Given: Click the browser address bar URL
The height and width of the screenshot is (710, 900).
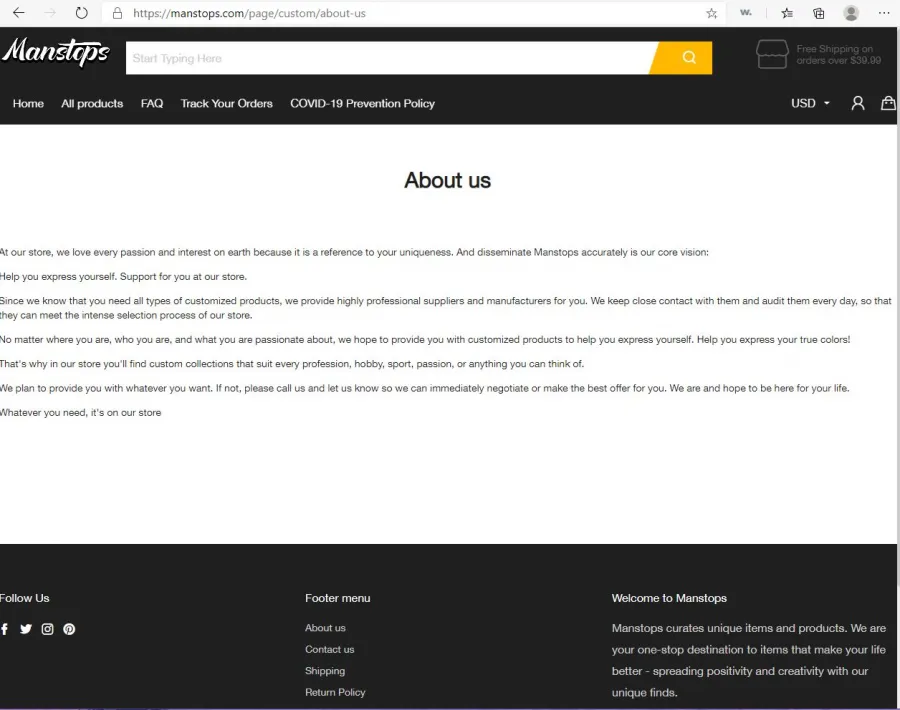Looking at the screenshot, I should click(x=249, y=13).
